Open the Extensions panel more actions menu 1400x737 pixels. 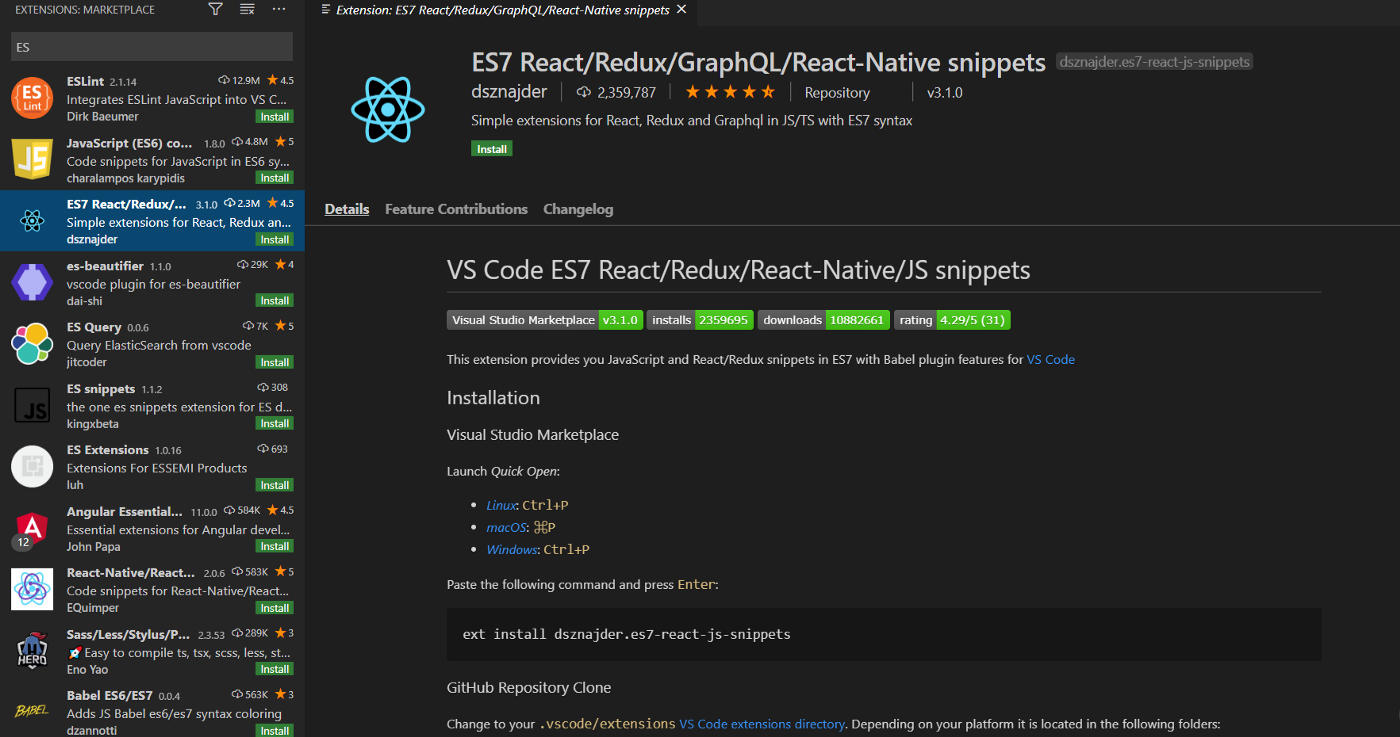pyautogui.click(x=279, y=9)
